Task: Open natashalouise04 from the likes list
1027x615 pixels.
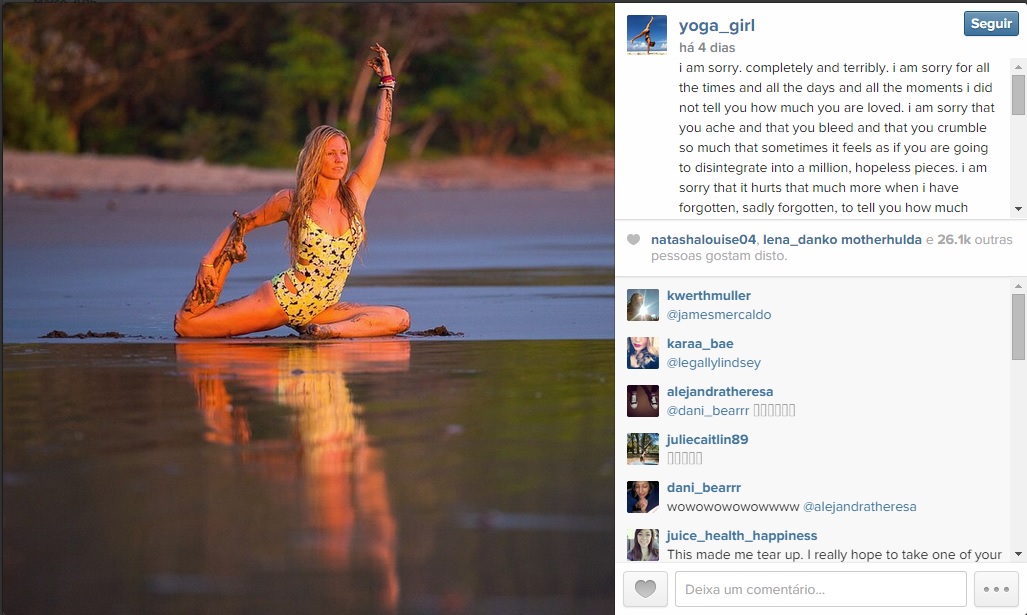Action: click(x=704, y=240)
